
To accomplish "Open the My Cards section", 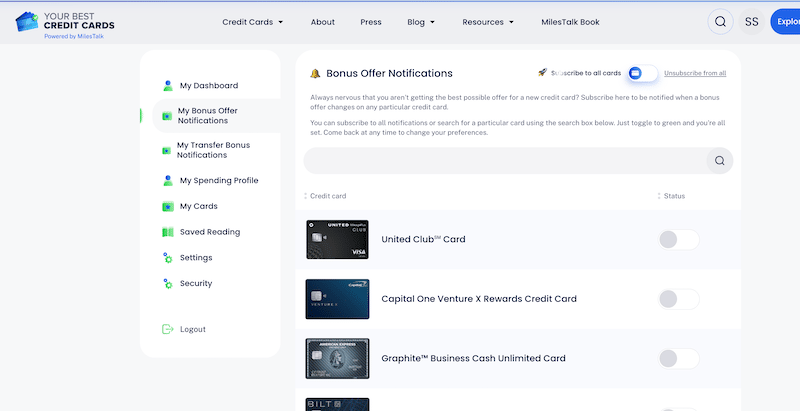I will [x=198, y=207].
